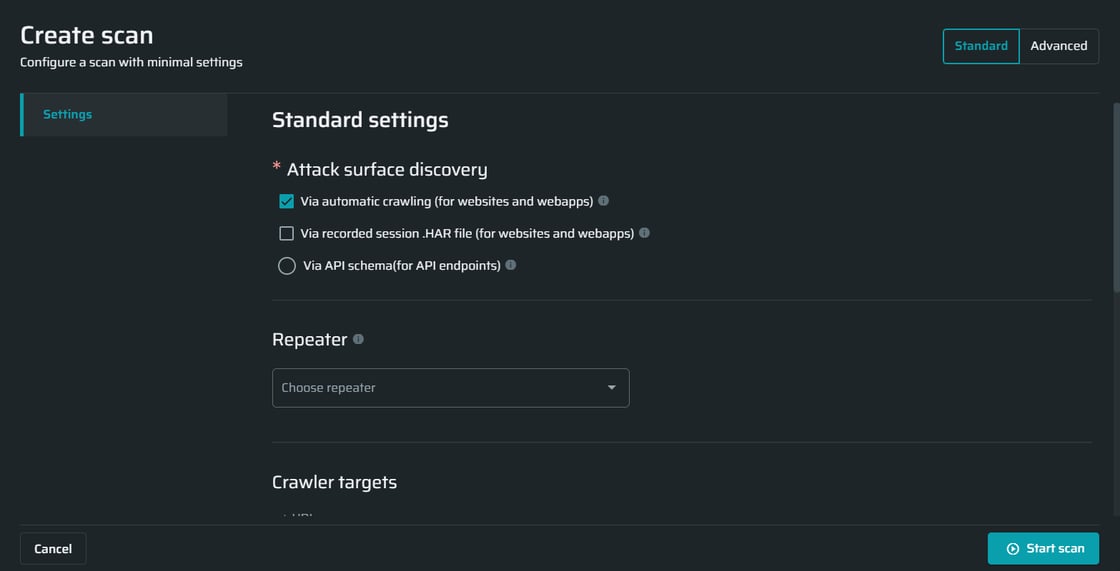
Task: Click the Crawler targets section heading
Action: click(334, 482)
